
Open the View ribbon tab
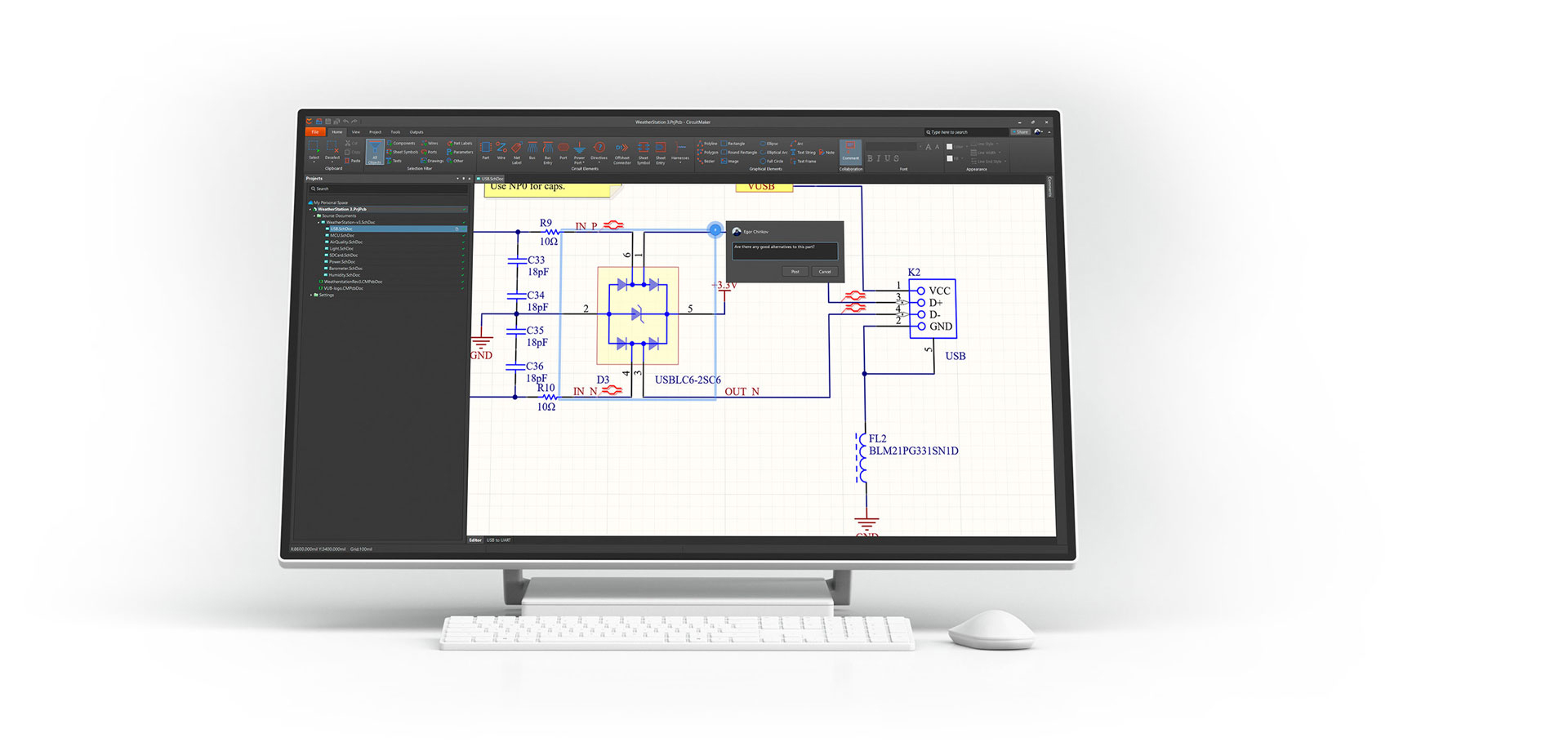point(356,132)
